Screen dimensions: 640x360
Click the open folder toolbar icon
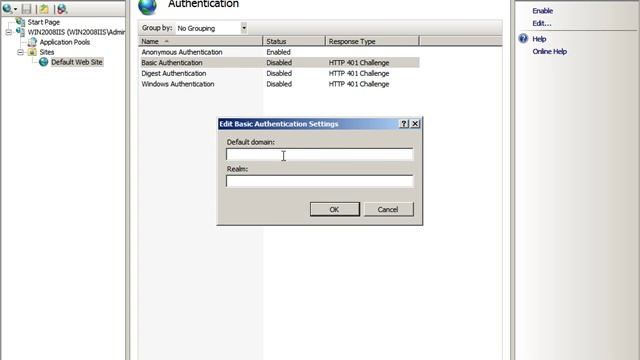point(44,9)
